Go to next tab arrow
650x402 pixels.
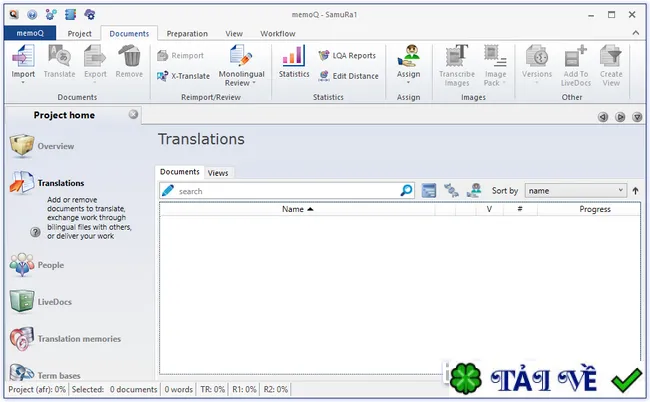(620, 117)
